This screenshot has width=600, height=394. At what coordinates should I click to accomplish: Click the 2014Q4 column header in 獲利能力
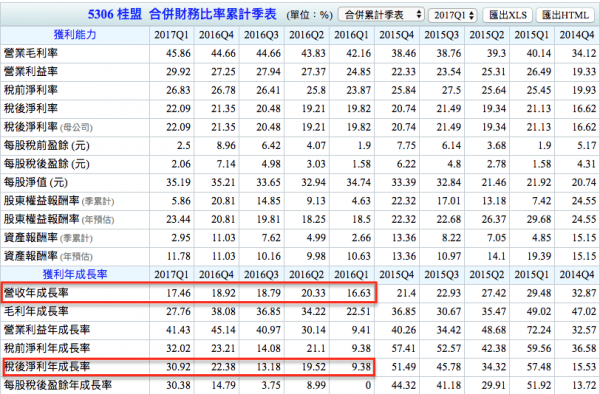point(577,35)
